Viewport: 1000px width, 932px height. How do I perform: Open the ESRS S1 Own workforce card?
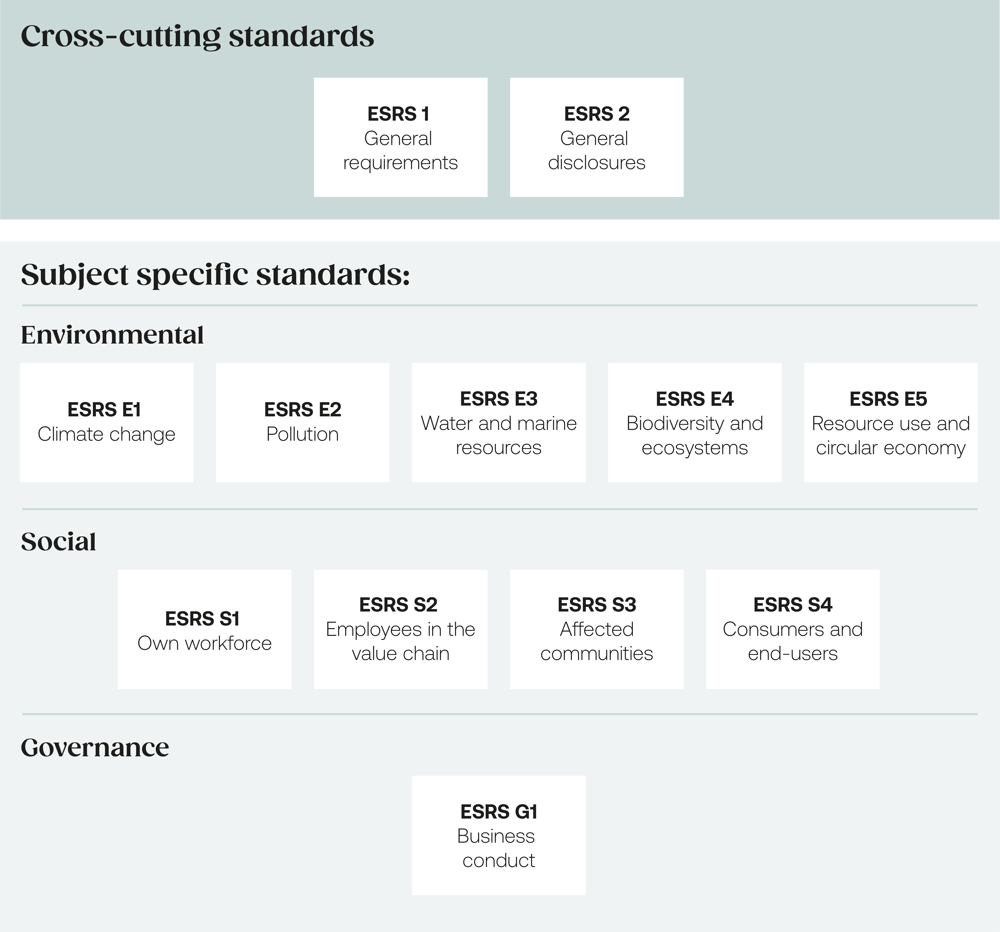click(x=204, y=629)
